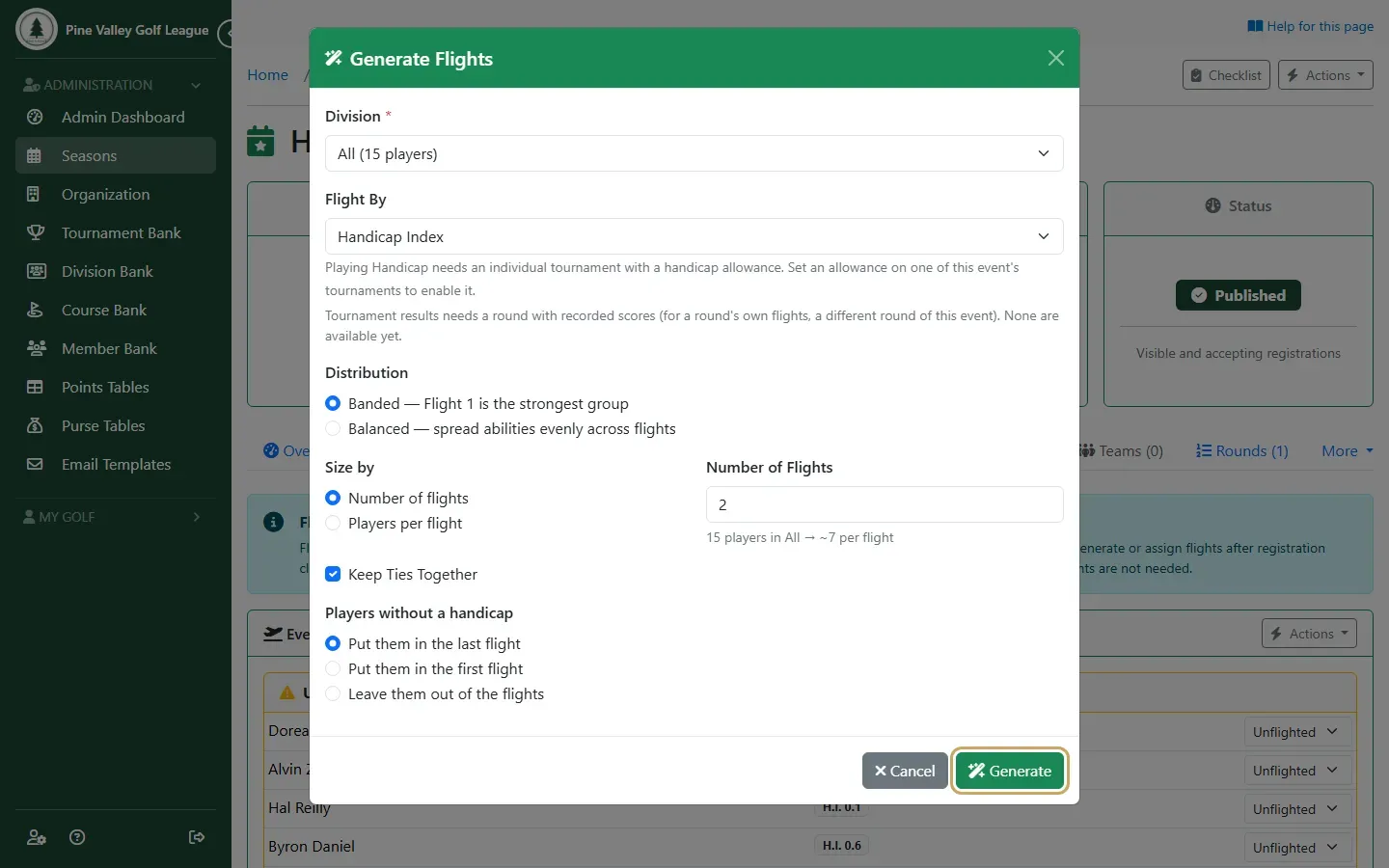Open the Actions dropdown in page header

[x=1325, y=75]
